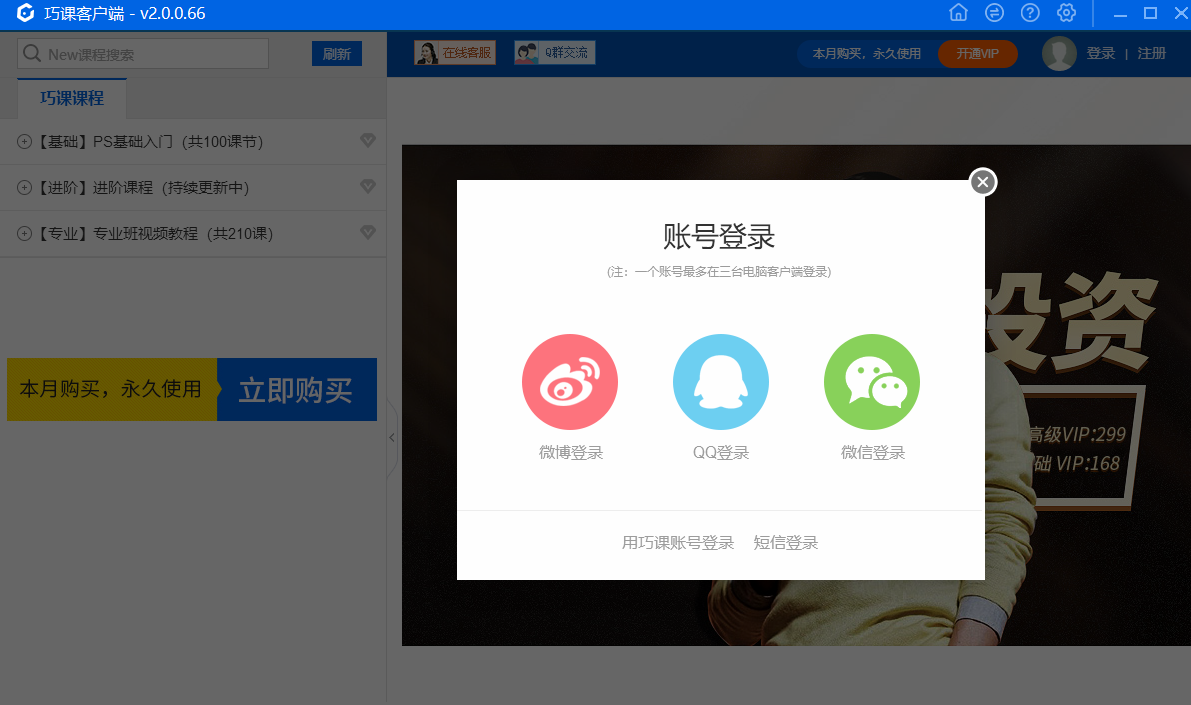This screenshot has height=705, width=1191.
Task: Select the 巧课课程 tab
Action: (72, 98)
